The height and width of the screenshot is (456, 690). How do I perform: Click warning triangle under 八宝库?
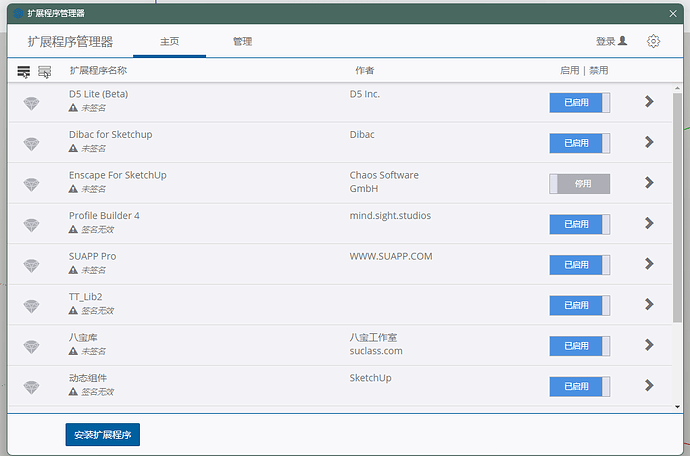(73, 351)
